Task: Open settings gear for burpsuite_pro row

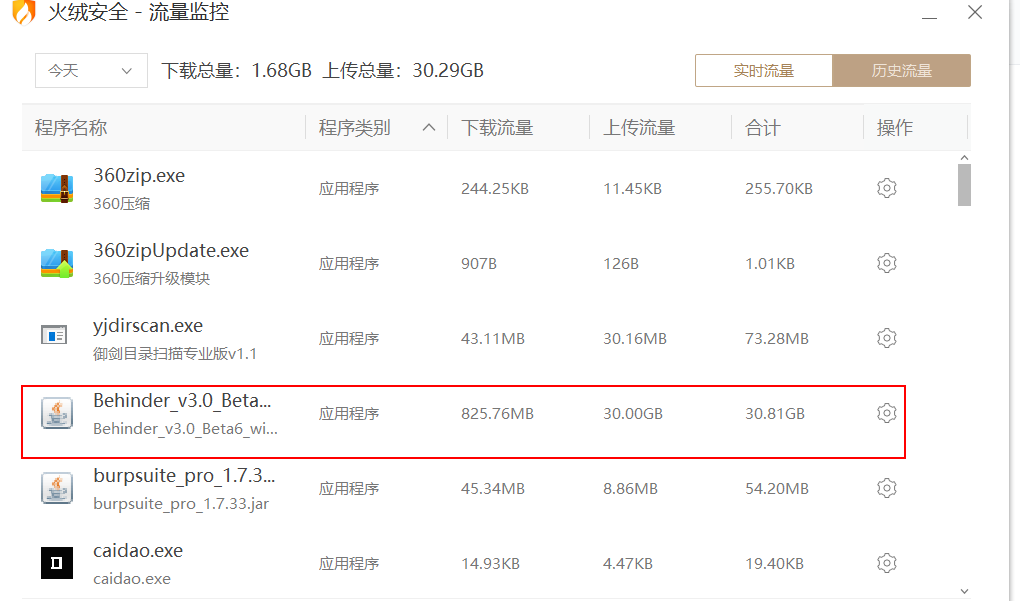Action: coord(887,488)
